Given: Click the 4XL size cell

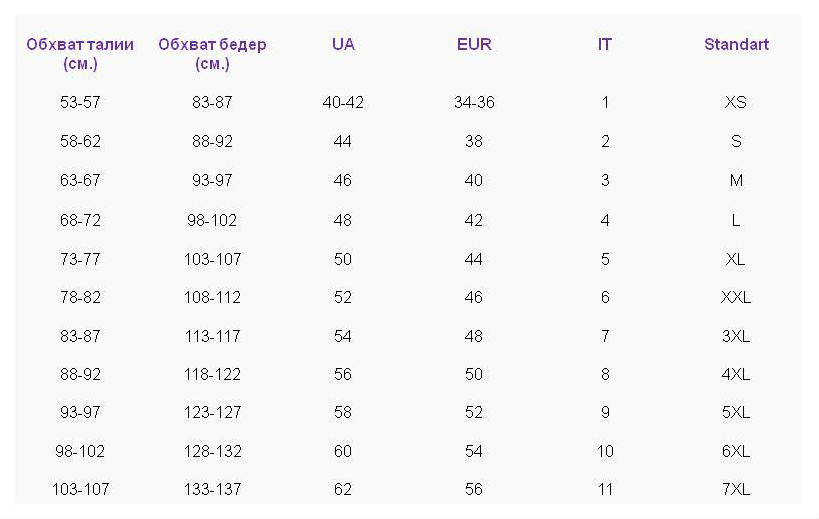Looking at the screenshot, I should tap(735, 374).
